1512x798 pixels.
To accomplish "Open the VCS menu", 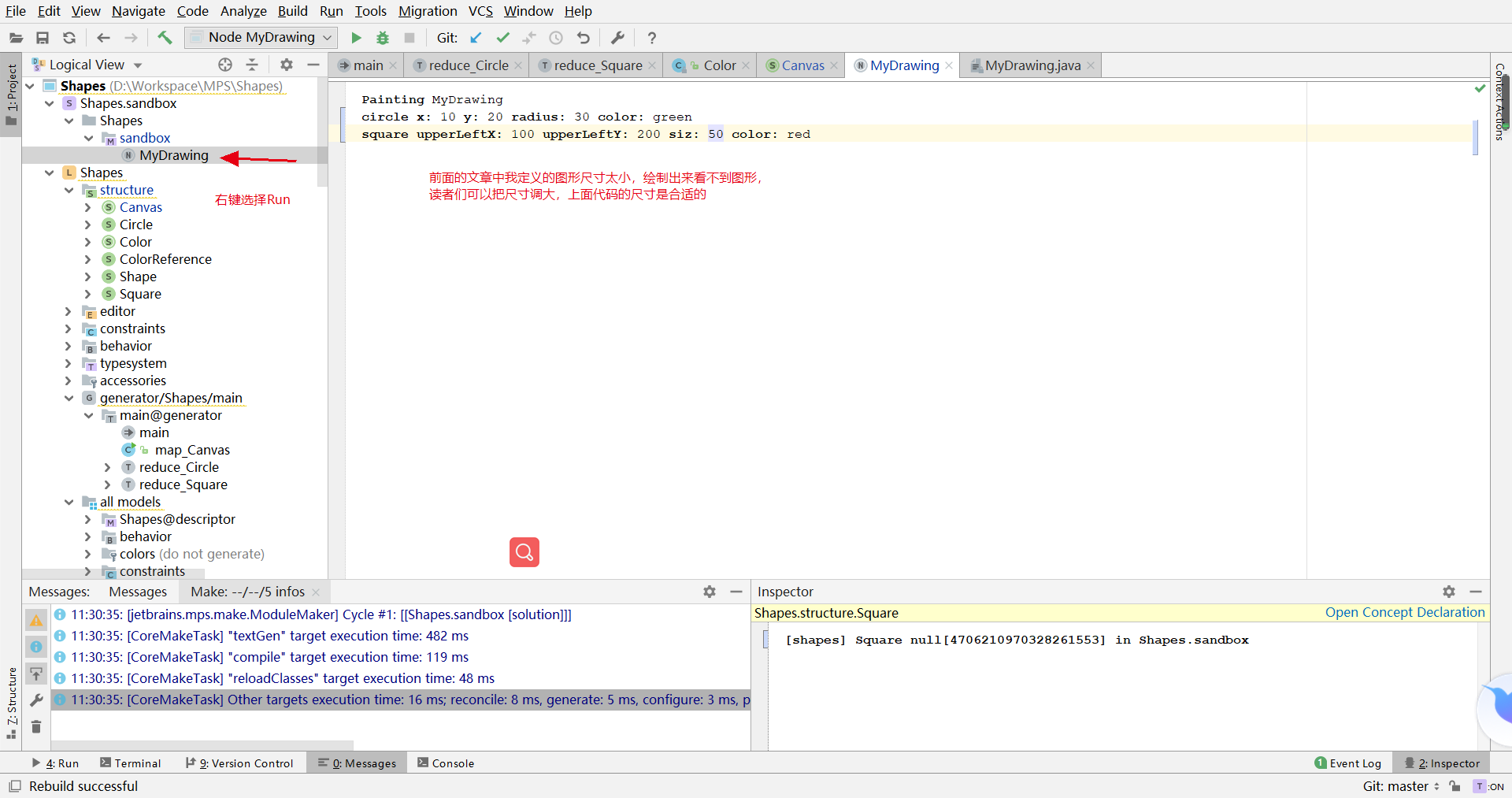I will (x=480, y=11).
